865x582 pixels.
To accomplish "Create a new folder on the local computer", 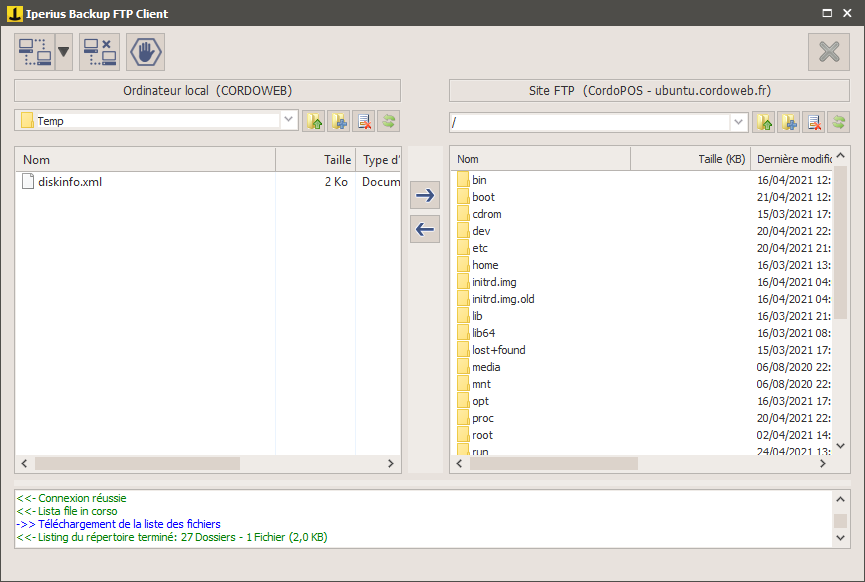I will tap(339, 121).
